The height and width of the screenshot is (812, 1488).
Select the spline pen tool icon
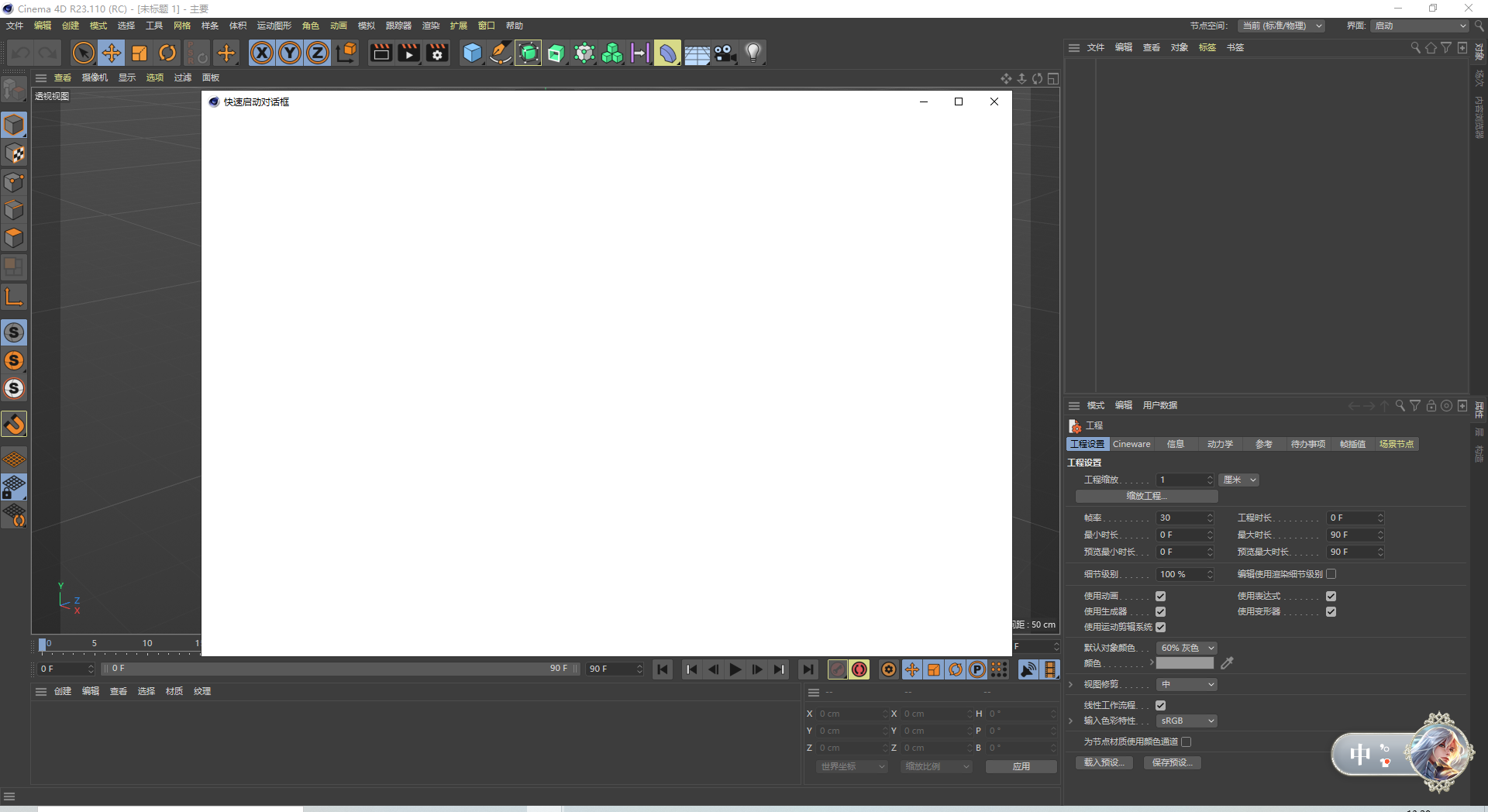[x=500, y=53]
